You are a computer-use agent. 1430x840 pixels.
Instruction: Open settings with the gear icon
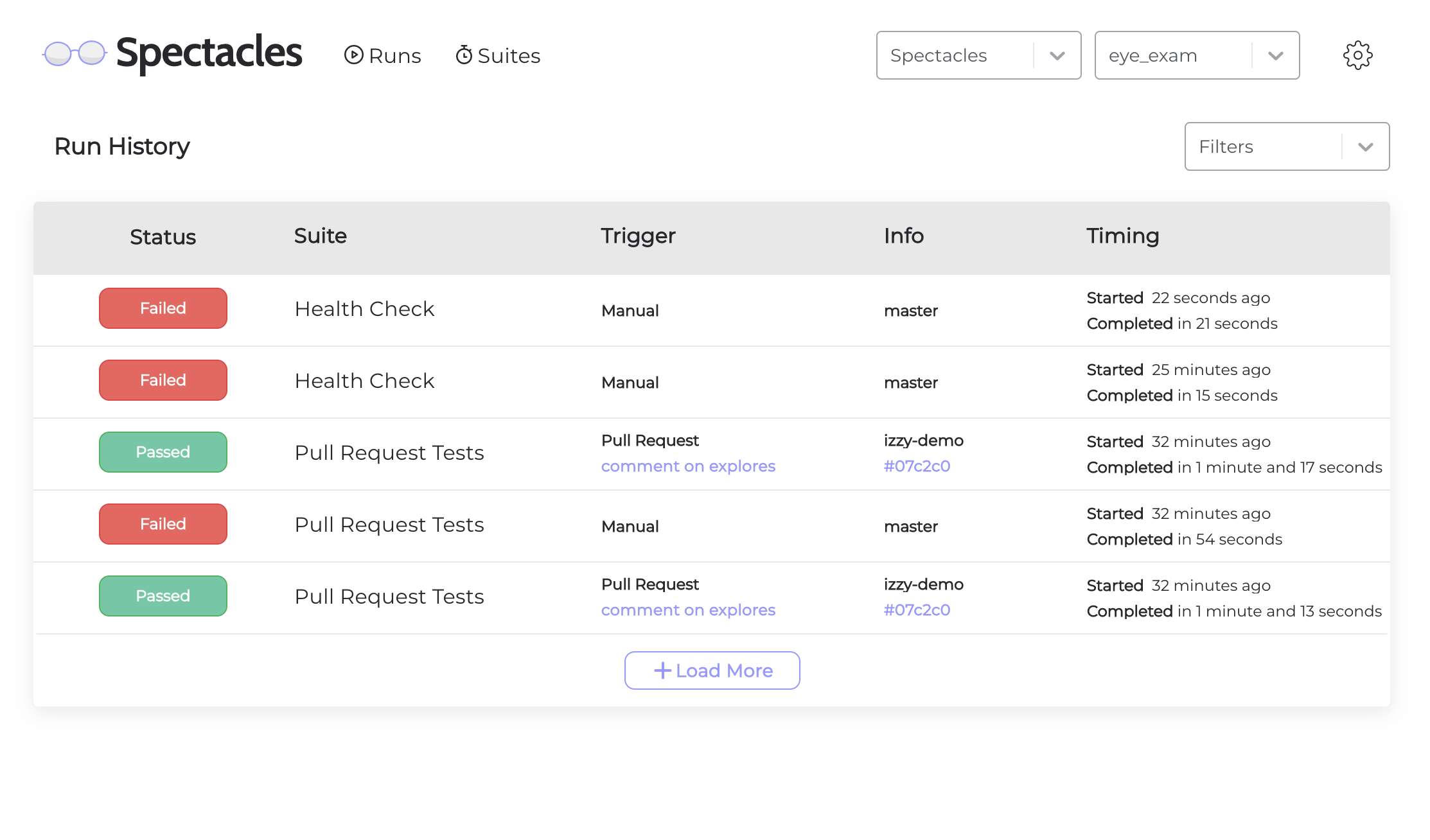(1357, 55)
